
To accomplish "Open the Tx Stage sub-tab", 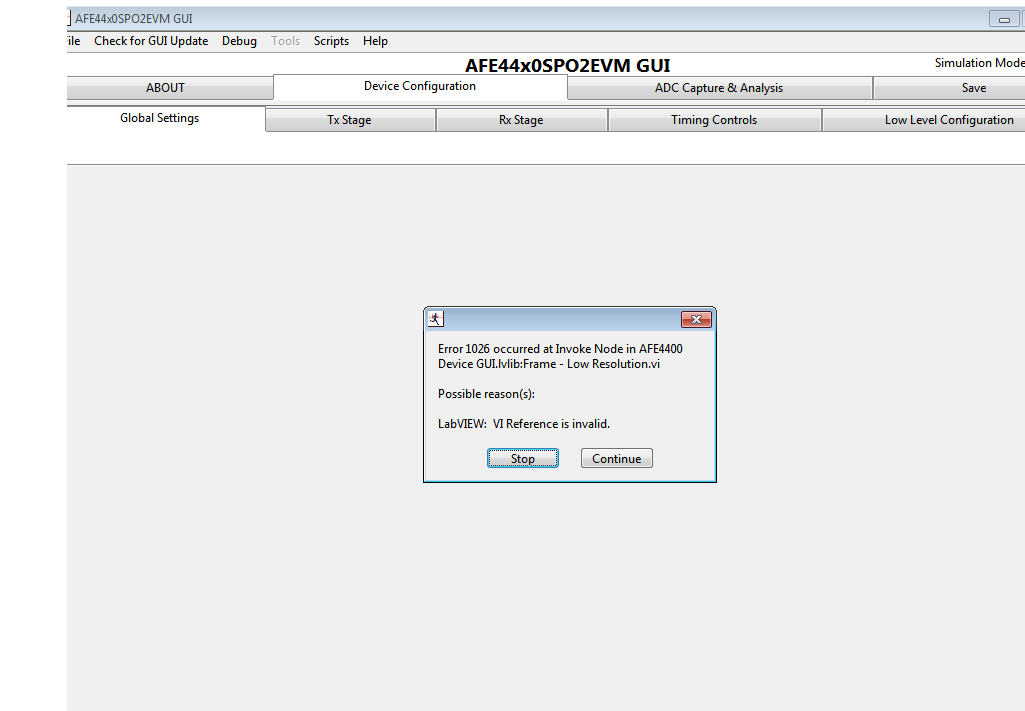I will (350, 120).
